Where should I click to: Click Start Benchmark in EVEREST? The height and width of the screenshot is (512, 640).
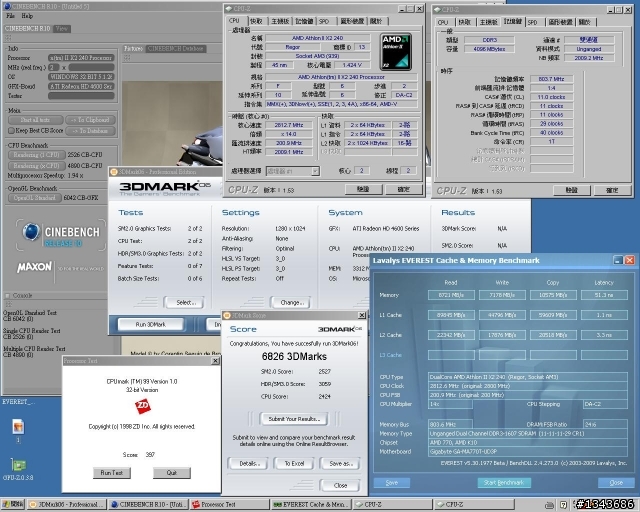click(504, 483)
